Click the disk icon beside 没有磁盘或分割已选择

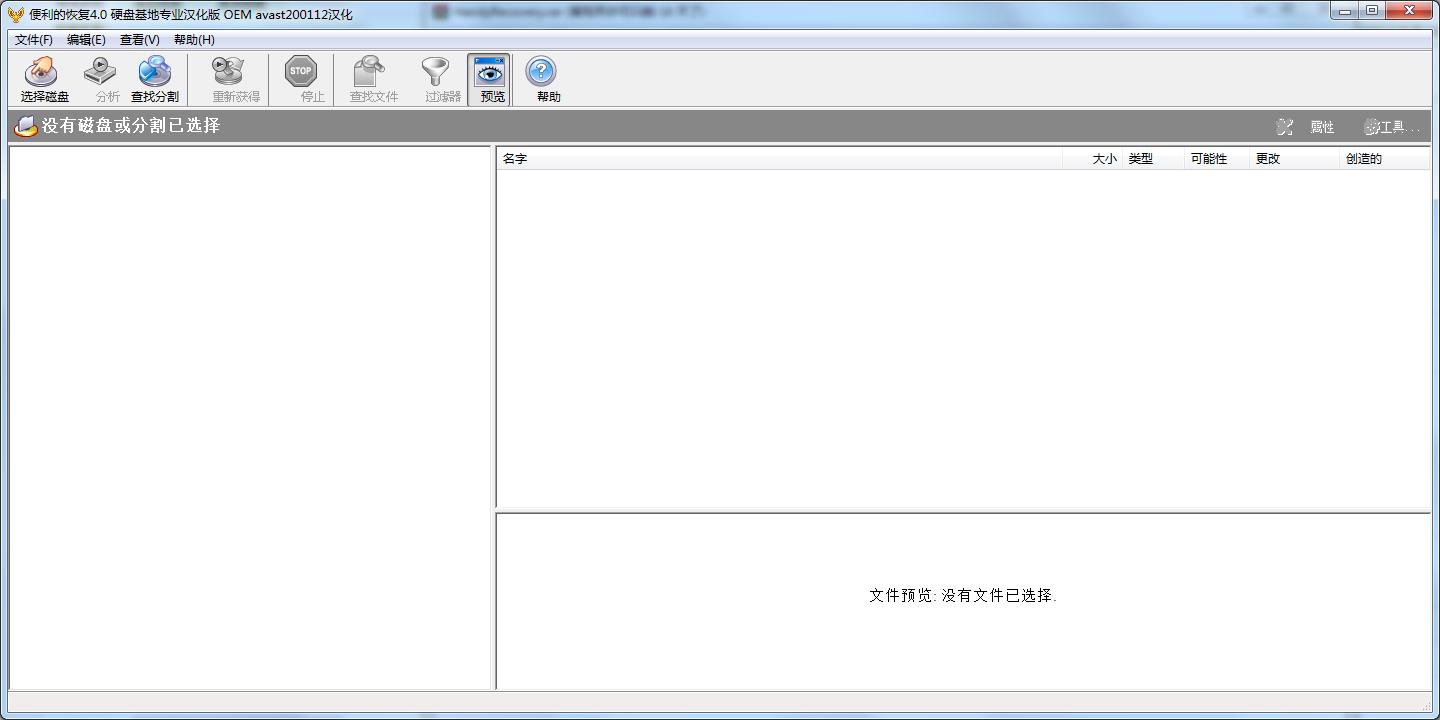[26, 126]
